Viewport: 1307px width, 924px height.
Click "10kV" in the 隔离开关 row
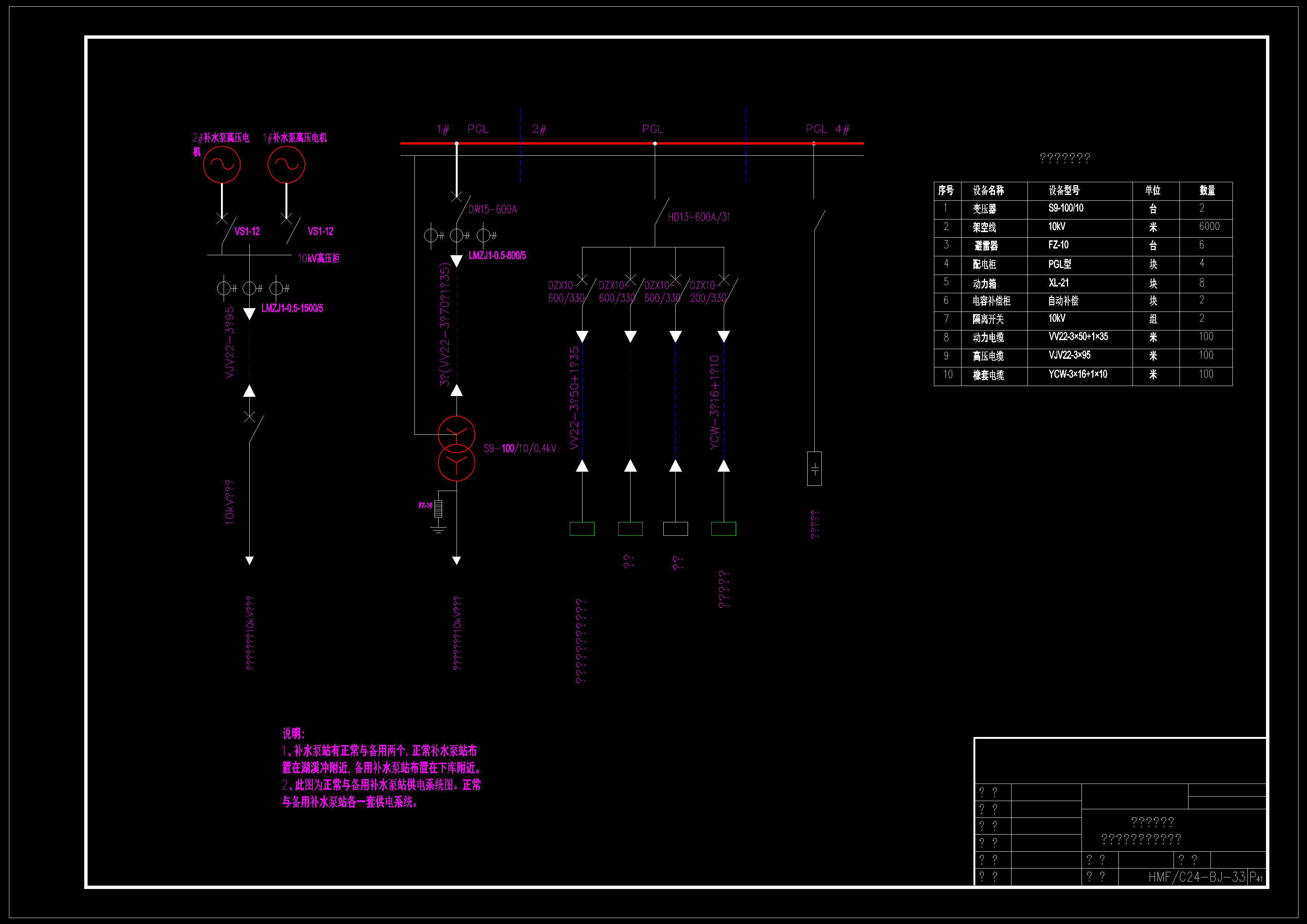pos(1057,319)
